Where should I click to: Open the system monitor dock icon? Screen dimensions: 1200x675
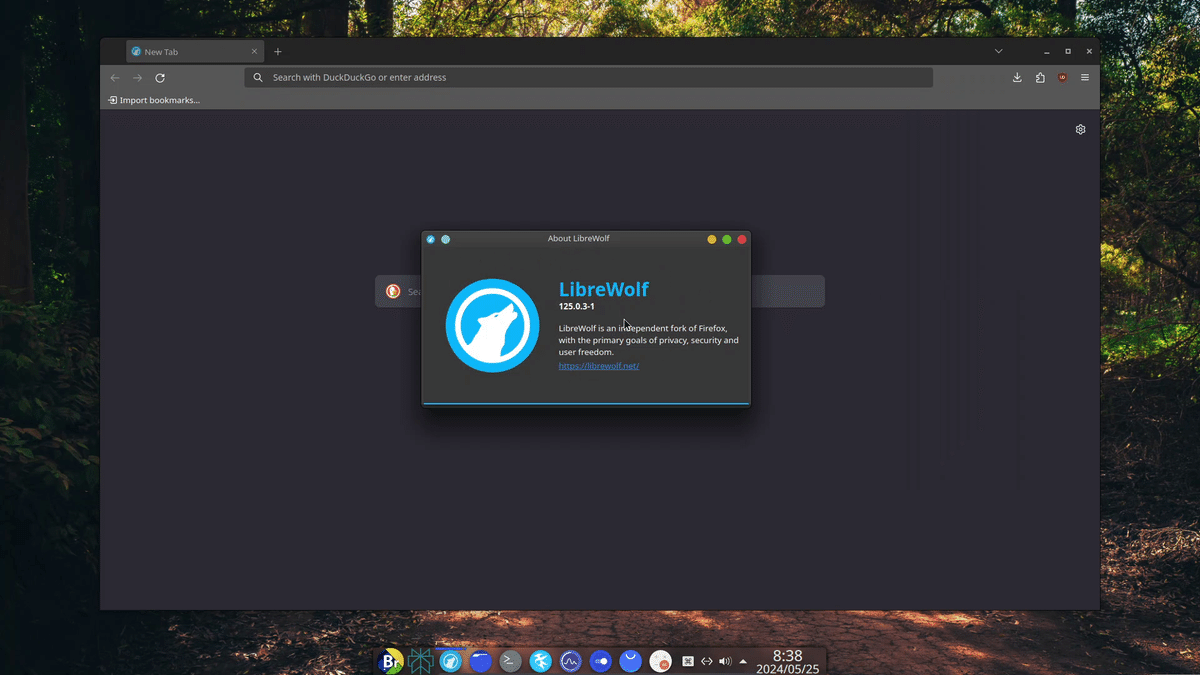tap(571, 661)
